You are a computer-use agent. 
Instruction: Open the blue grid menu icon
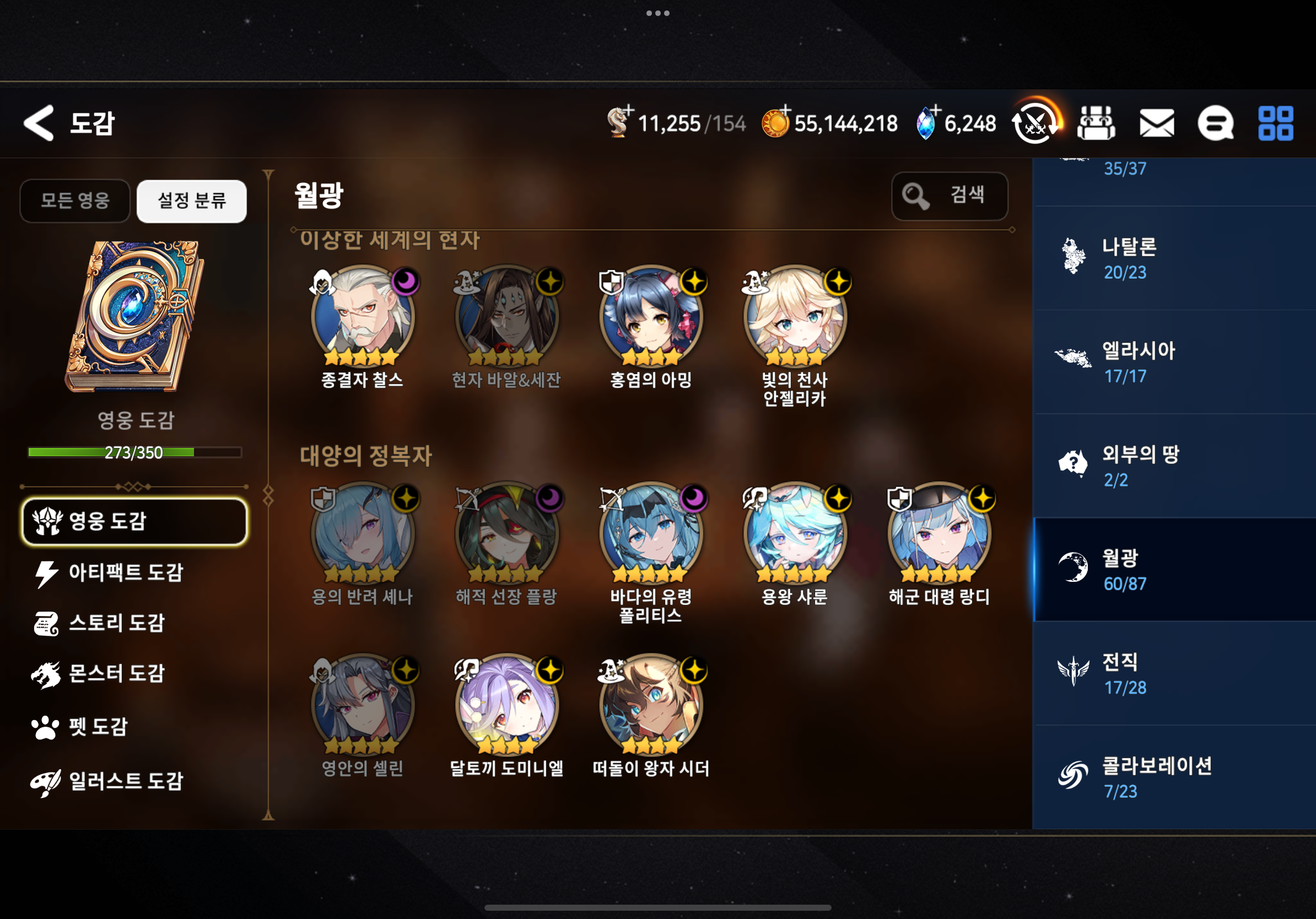[x=1275, y=123]
